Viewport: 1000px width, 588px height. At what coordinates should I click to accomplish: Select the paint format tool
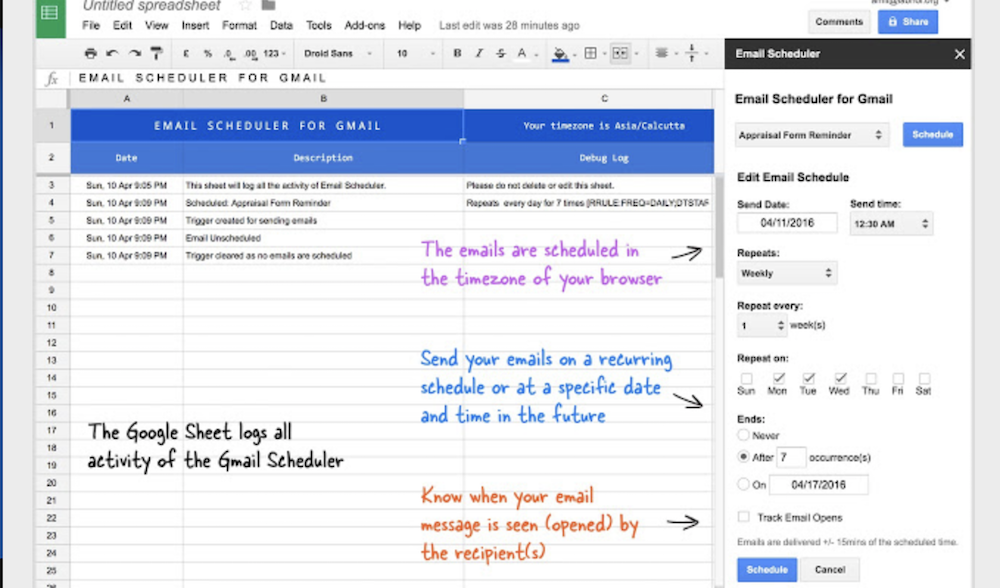pos(157,53)
